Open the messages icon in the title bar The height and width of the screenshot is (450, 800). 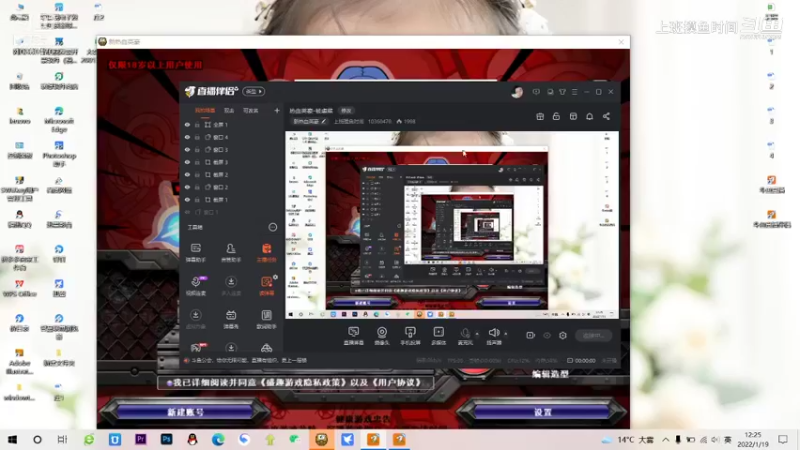(x=536, y=92)
